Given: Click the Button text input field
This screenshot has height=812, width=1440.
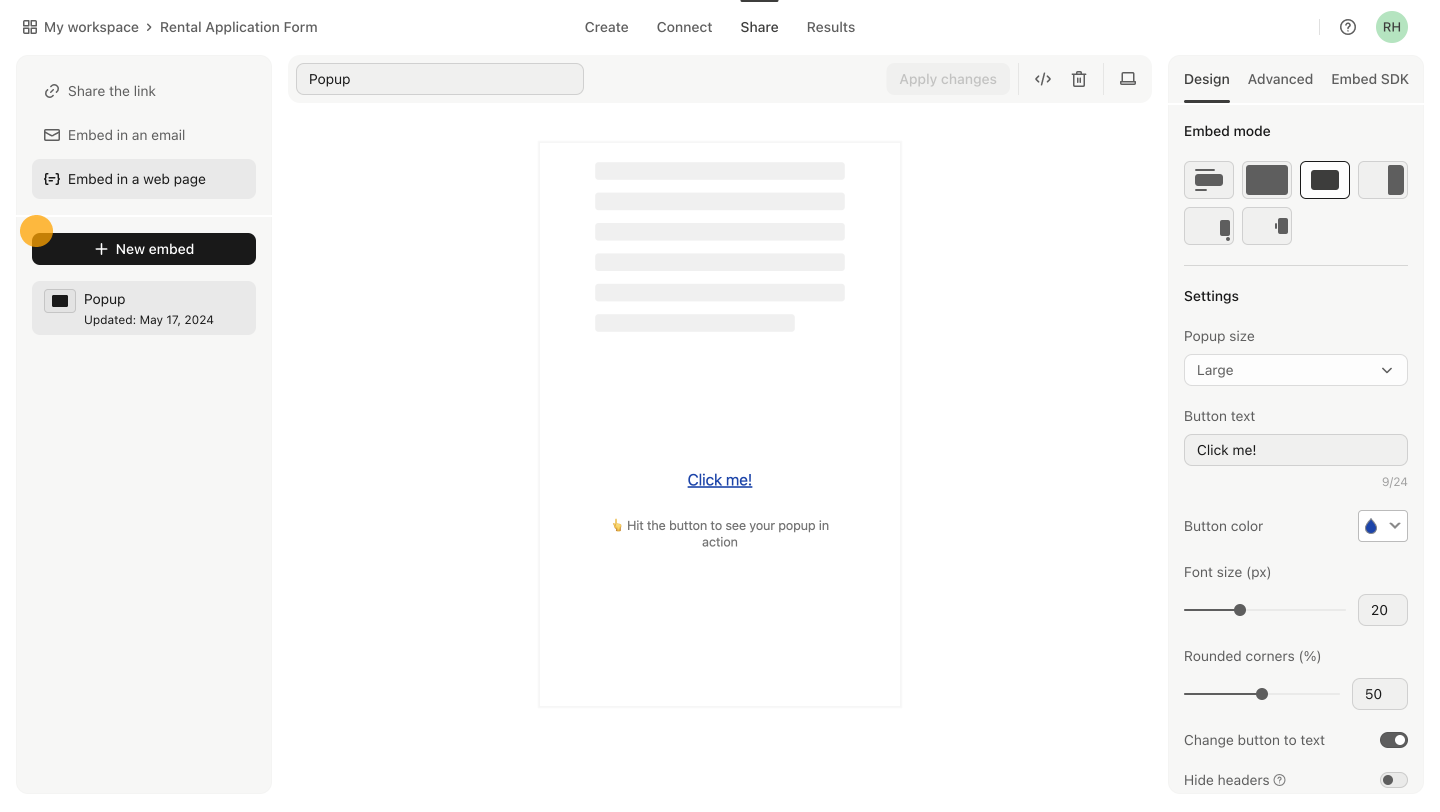Looking at the screenshot, I should tap(1295, 450).
